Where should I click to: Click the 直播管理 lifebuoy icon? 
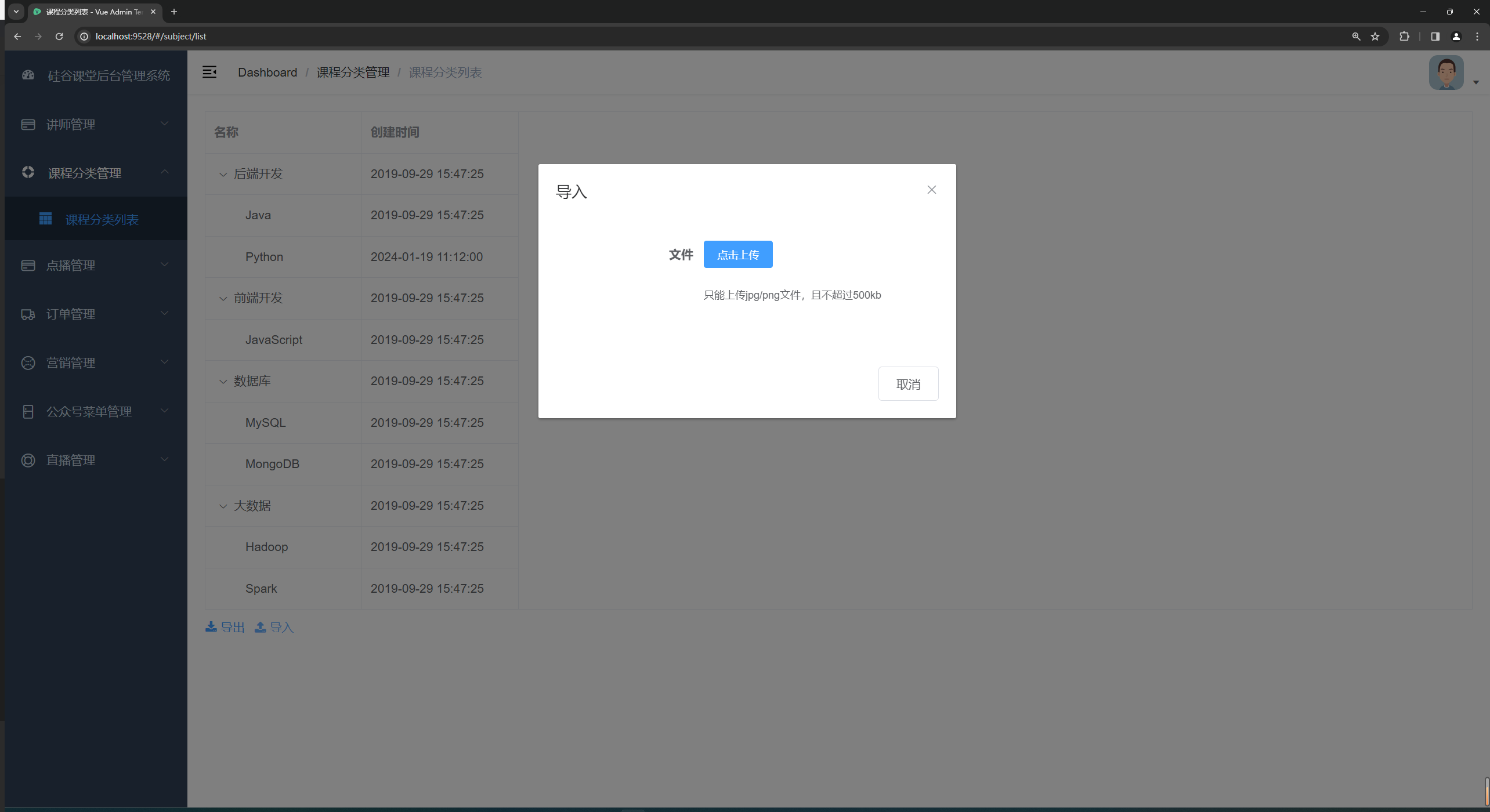tap(28, 460)
